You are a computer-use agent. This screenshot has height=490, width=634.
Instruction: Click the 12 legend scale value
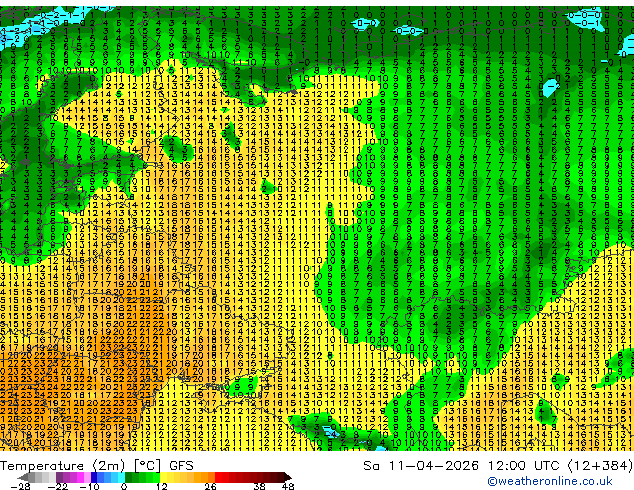[x=162, y=486]
